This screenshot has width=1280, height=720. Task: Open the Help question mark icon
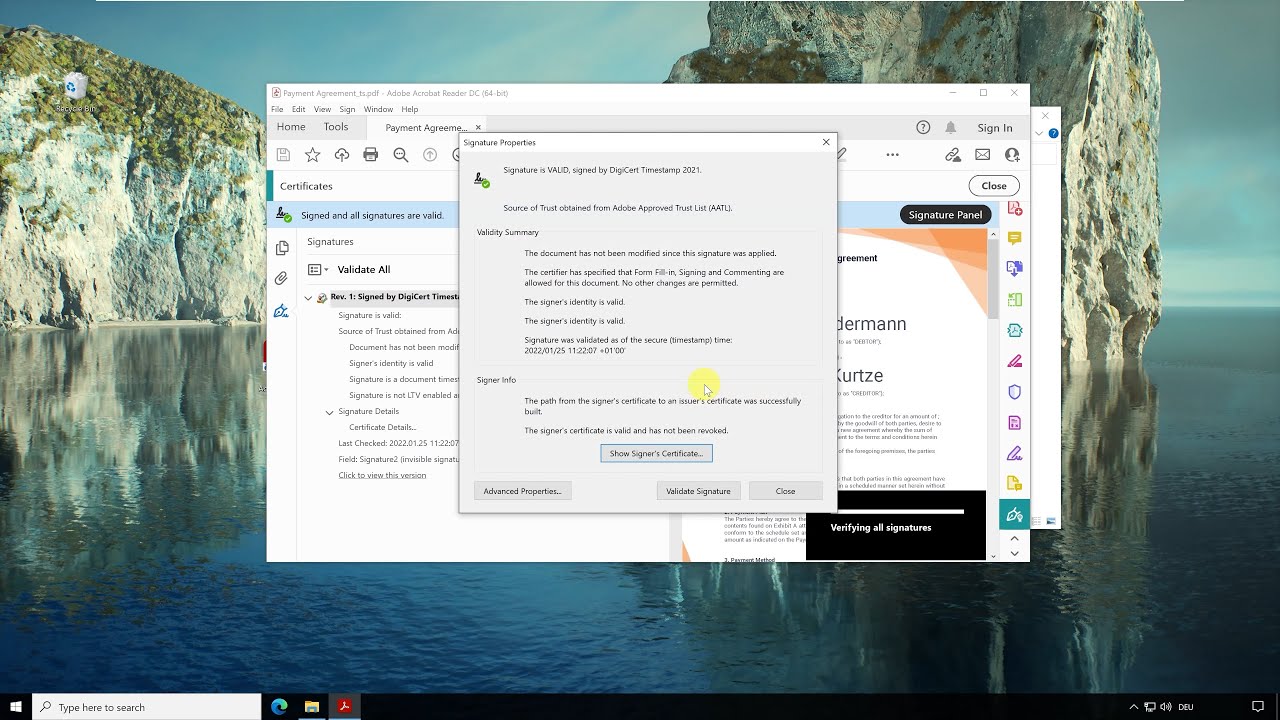pyautogui.click(x=923, y=127)
